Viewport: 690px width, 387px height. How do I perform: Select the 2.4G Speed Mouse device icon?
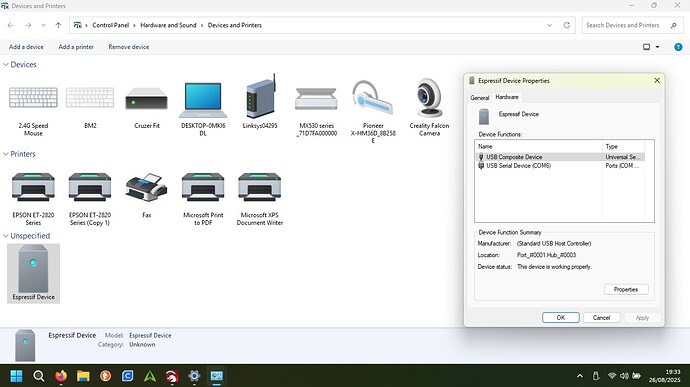[x=33, y=97]
